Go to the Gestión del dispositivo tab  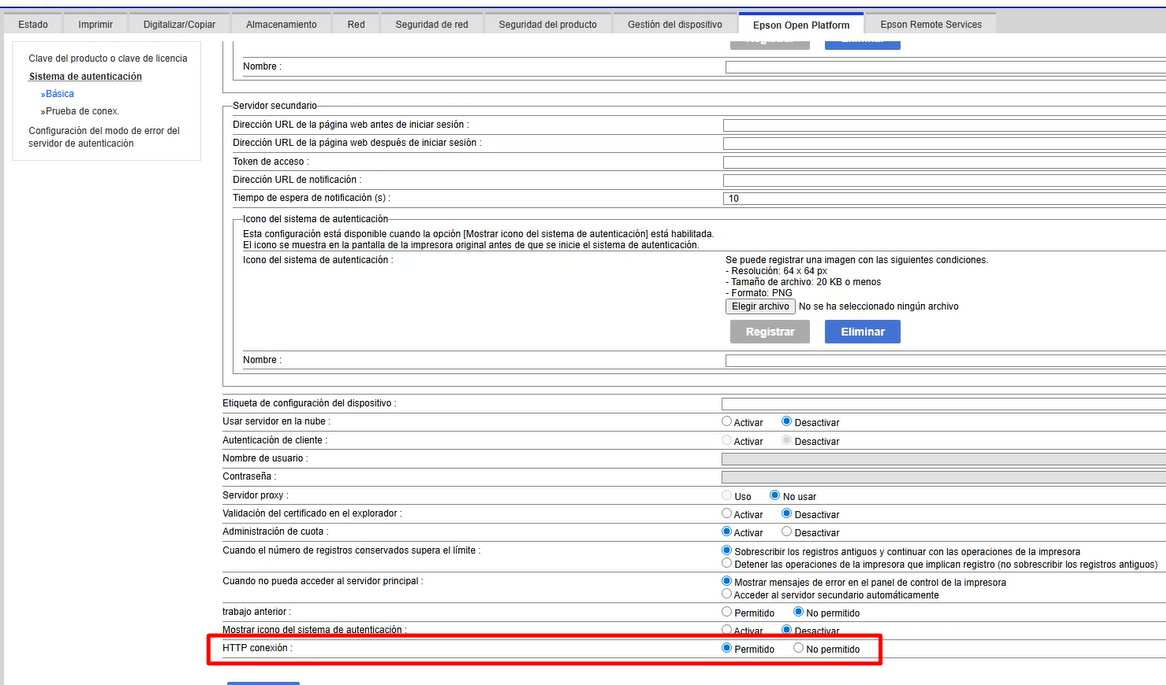pyautogui.click(x=675, y=24)
